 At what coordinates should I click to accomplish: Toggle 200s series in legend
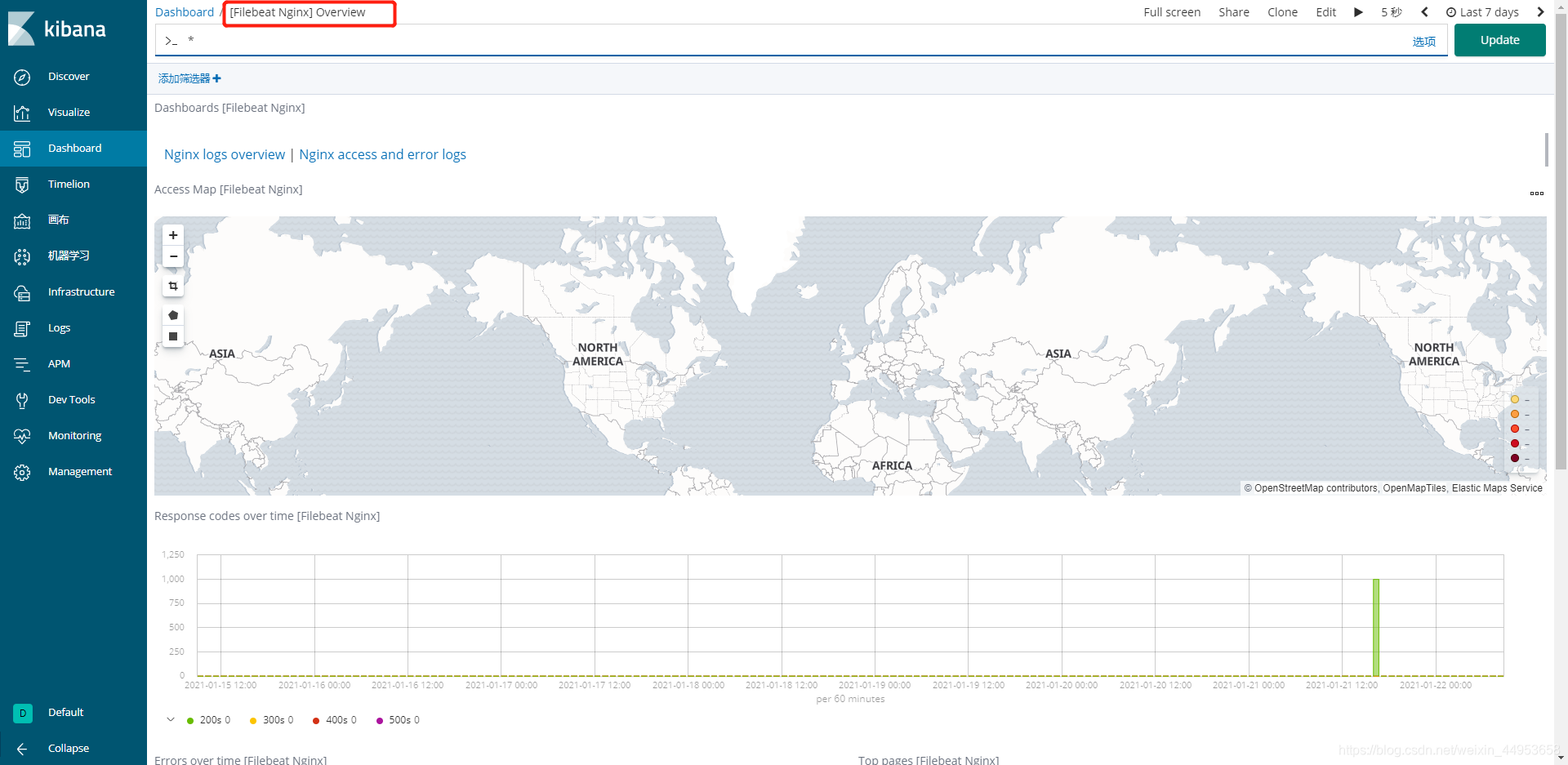coord(209,720)
